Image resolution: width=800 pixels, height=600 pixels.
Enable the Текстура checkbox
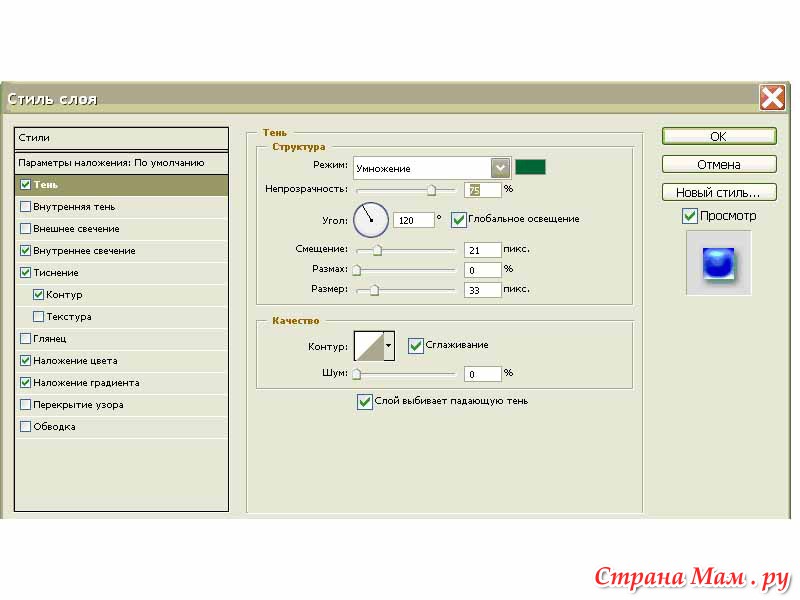pos(38,316)
